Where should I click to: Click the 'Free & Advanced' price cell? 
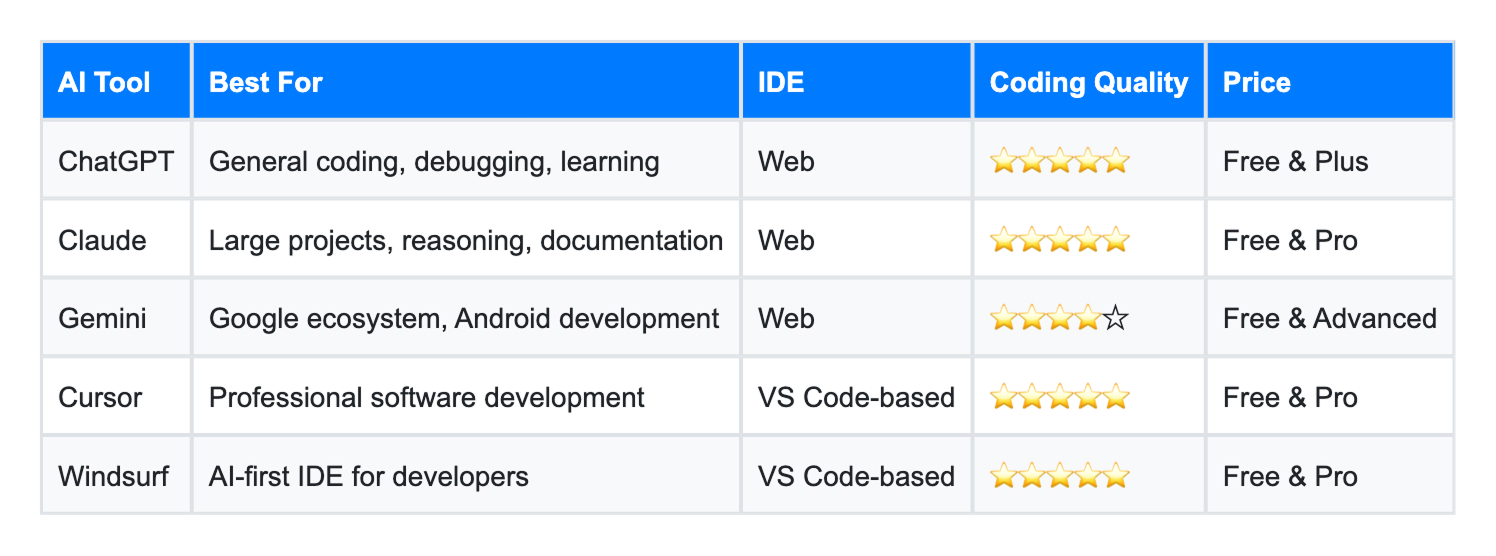pos(1330,318)
